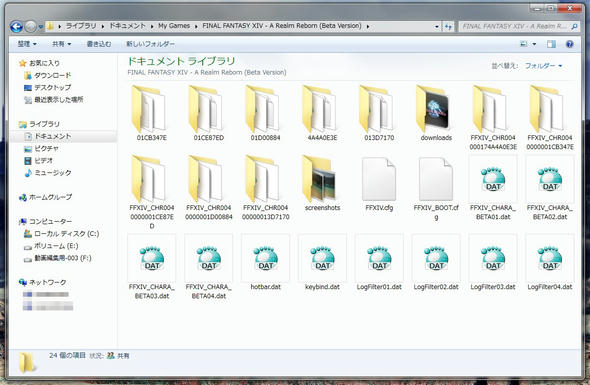This screenshot has width=590, height=385.
Task: Select the screenshots folder icon
Action: pyautogui.click(x=320, y=179)
